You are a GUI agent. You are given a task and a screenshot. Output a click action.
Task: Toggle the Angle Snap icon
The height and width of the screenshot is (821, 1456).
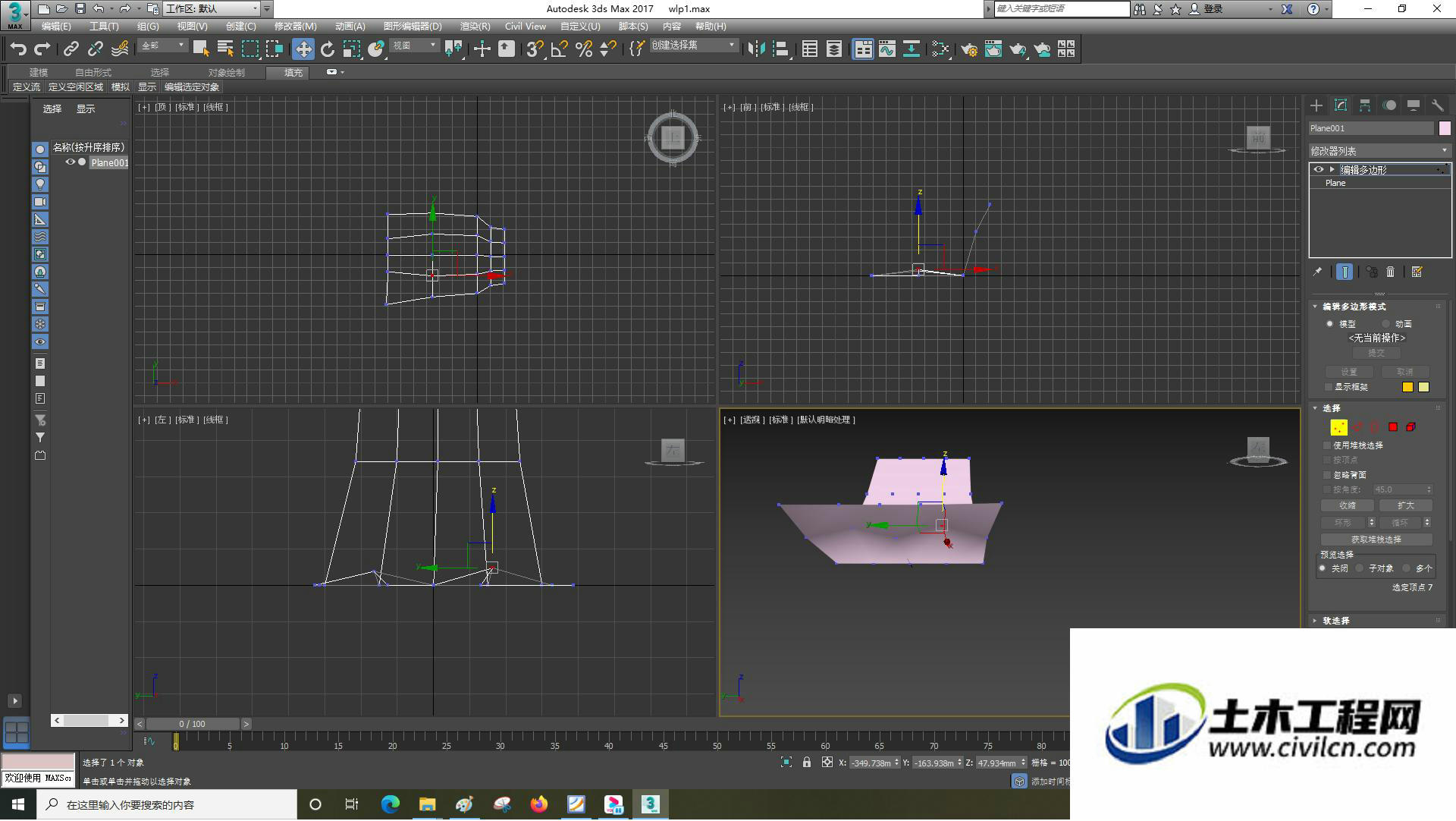pos(560,49)
